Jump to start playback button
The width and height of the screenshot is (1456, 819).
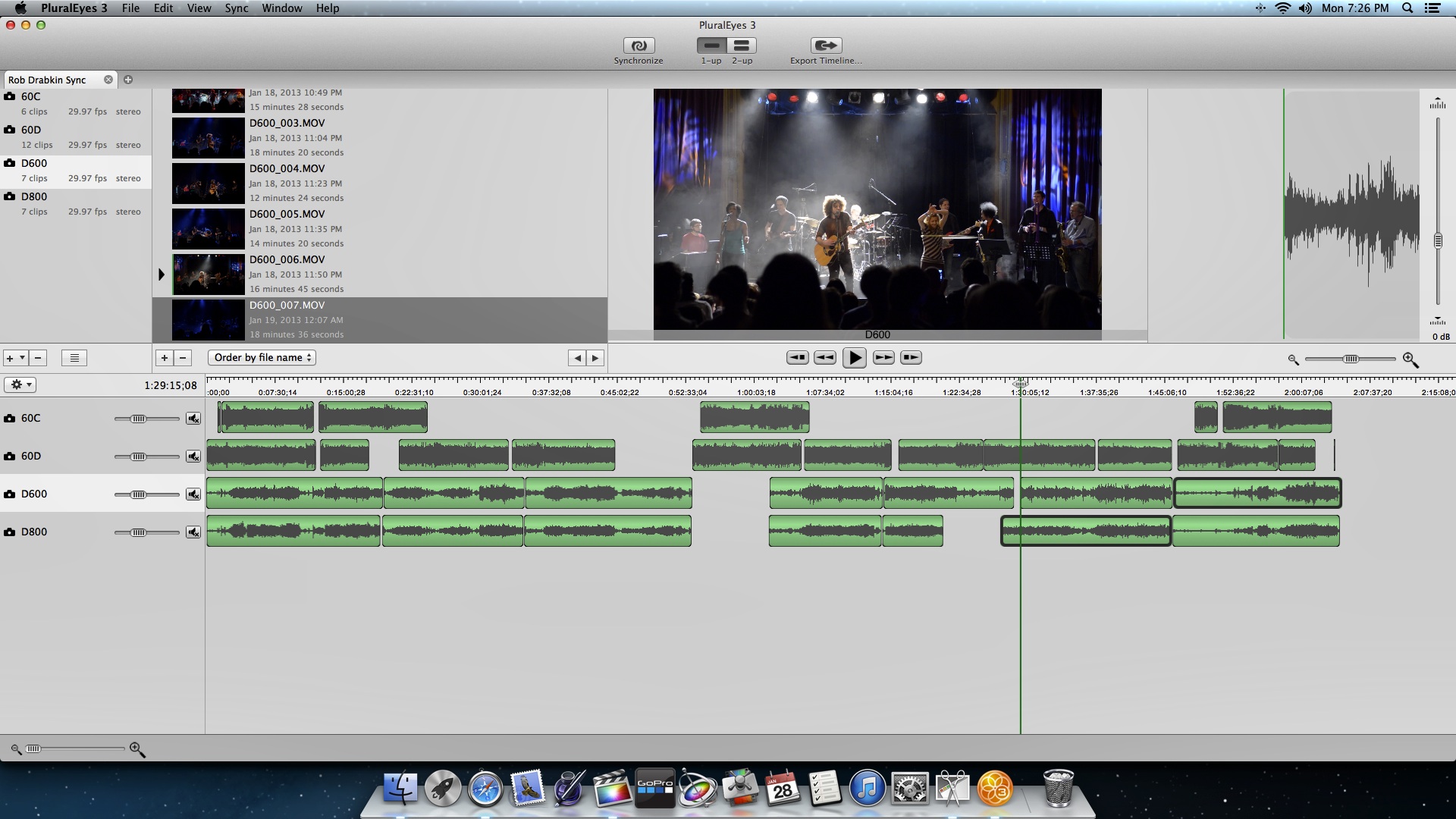coord(797,357)
